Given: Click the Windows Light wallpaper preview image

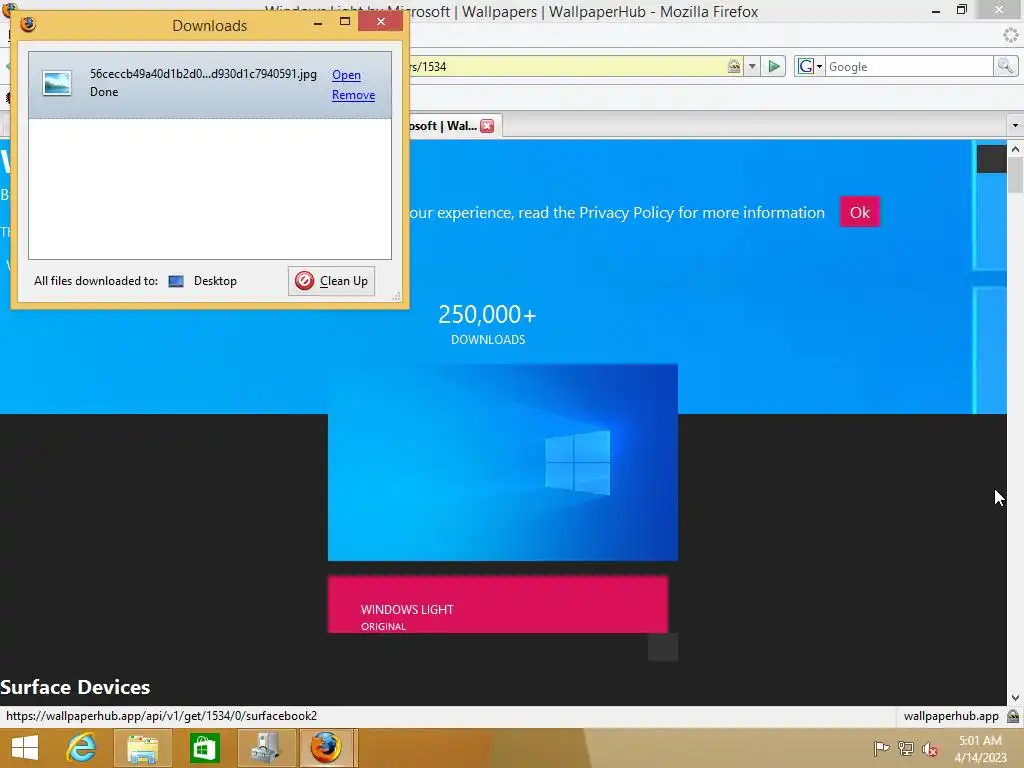Looking at the screenshot, I should (x=503, y=462).
